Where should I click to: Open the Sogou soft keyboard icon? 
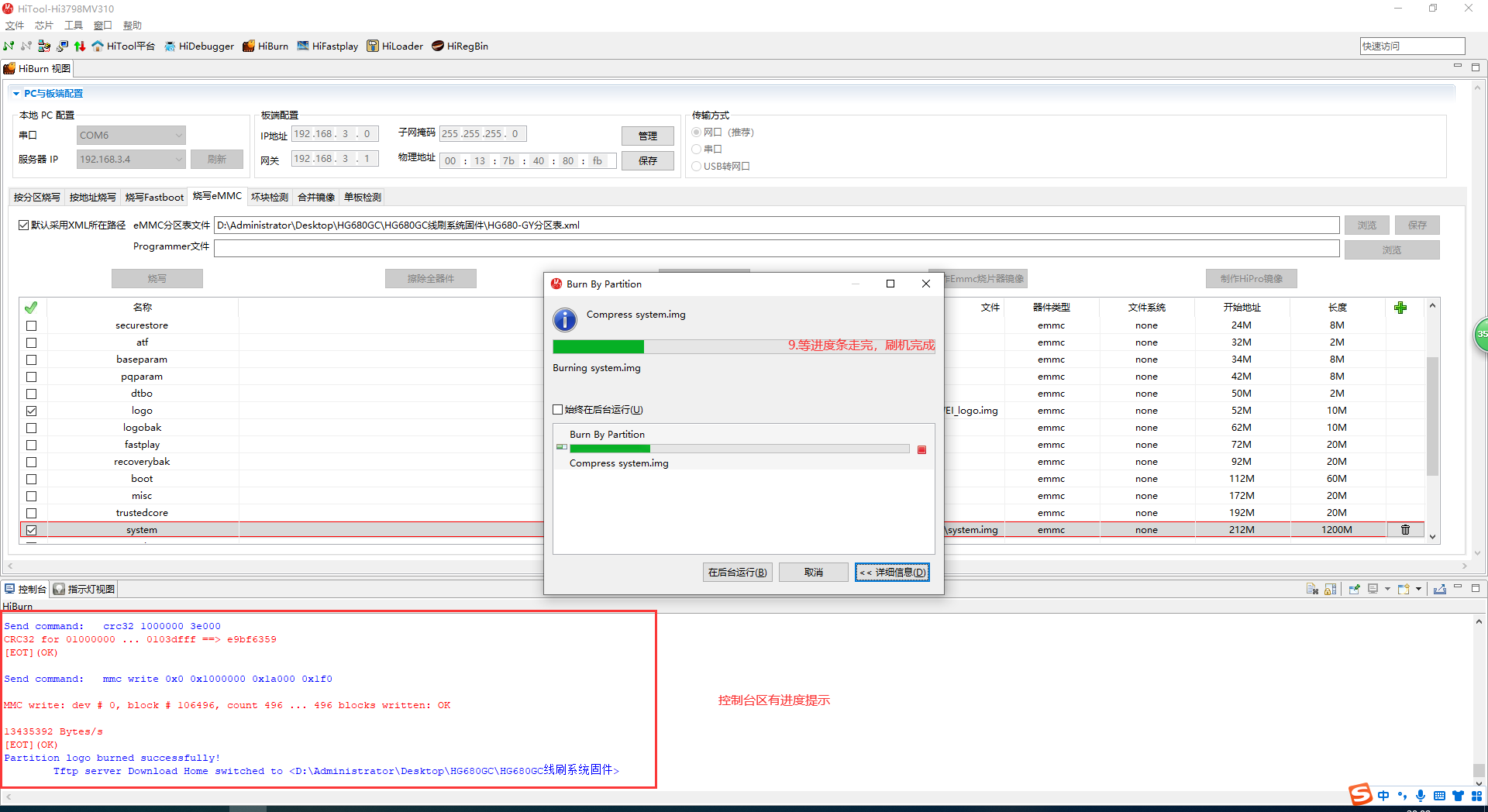tap(1439, 796)
